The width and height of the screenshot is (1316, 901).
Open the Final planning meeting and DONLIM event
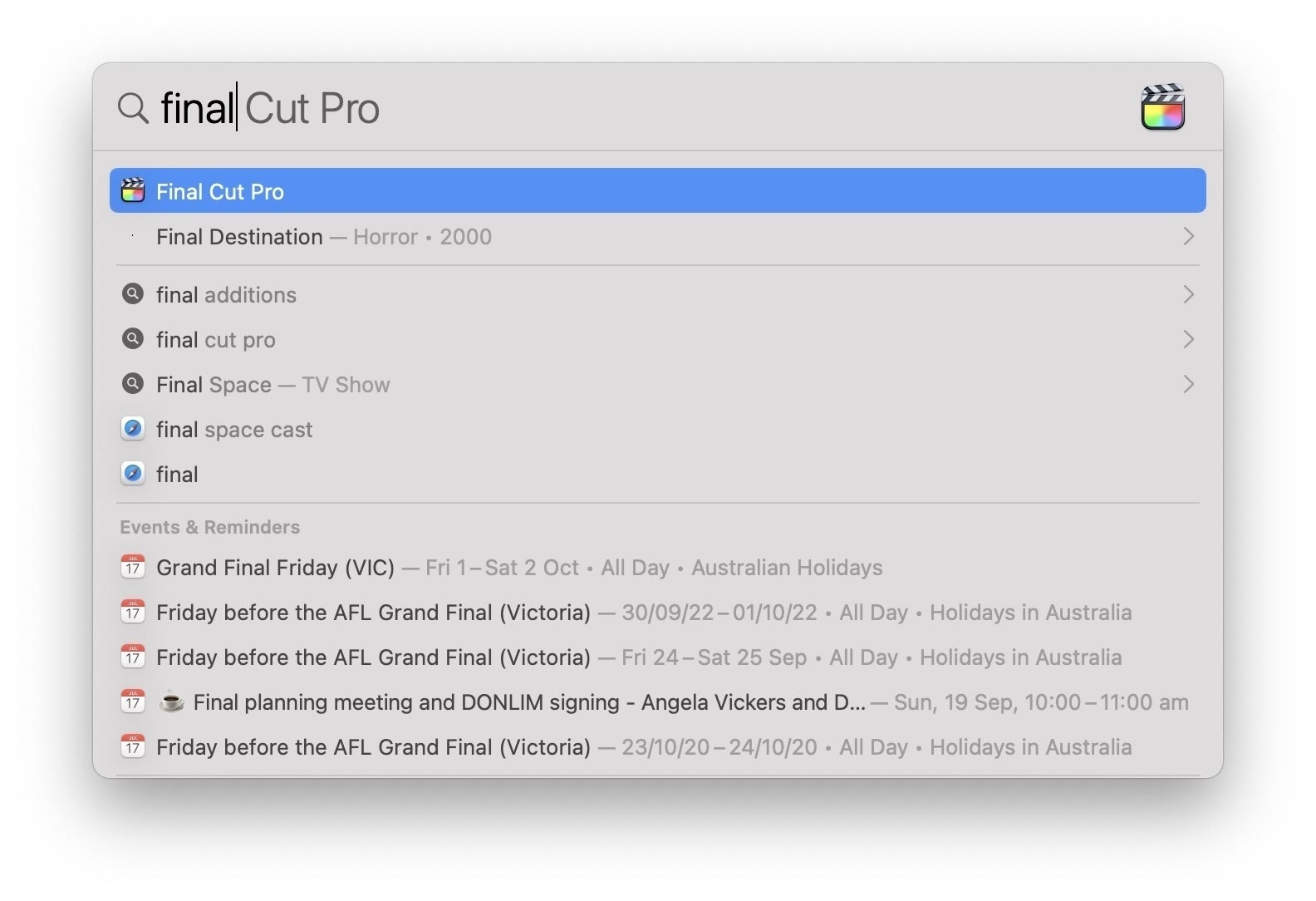click(x=528, y=702)
